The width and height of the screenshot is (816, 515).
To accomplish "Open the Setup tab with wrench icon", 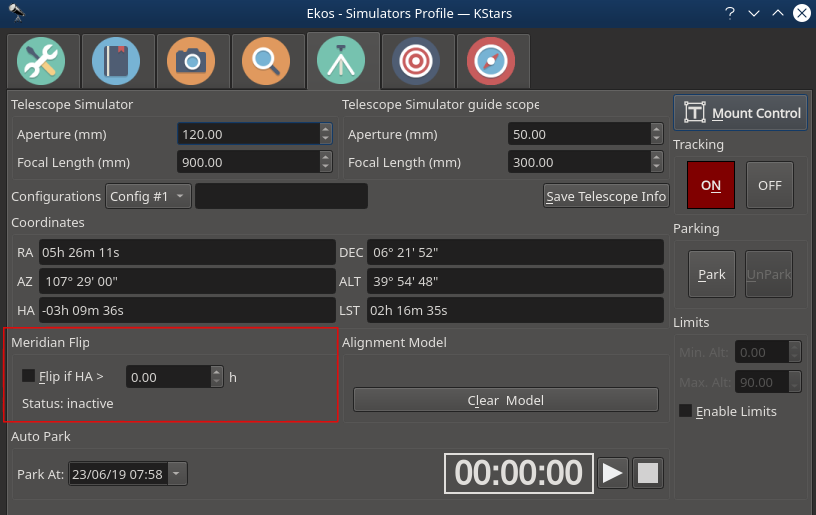I will pyautogui.click(x=41, y=61).
